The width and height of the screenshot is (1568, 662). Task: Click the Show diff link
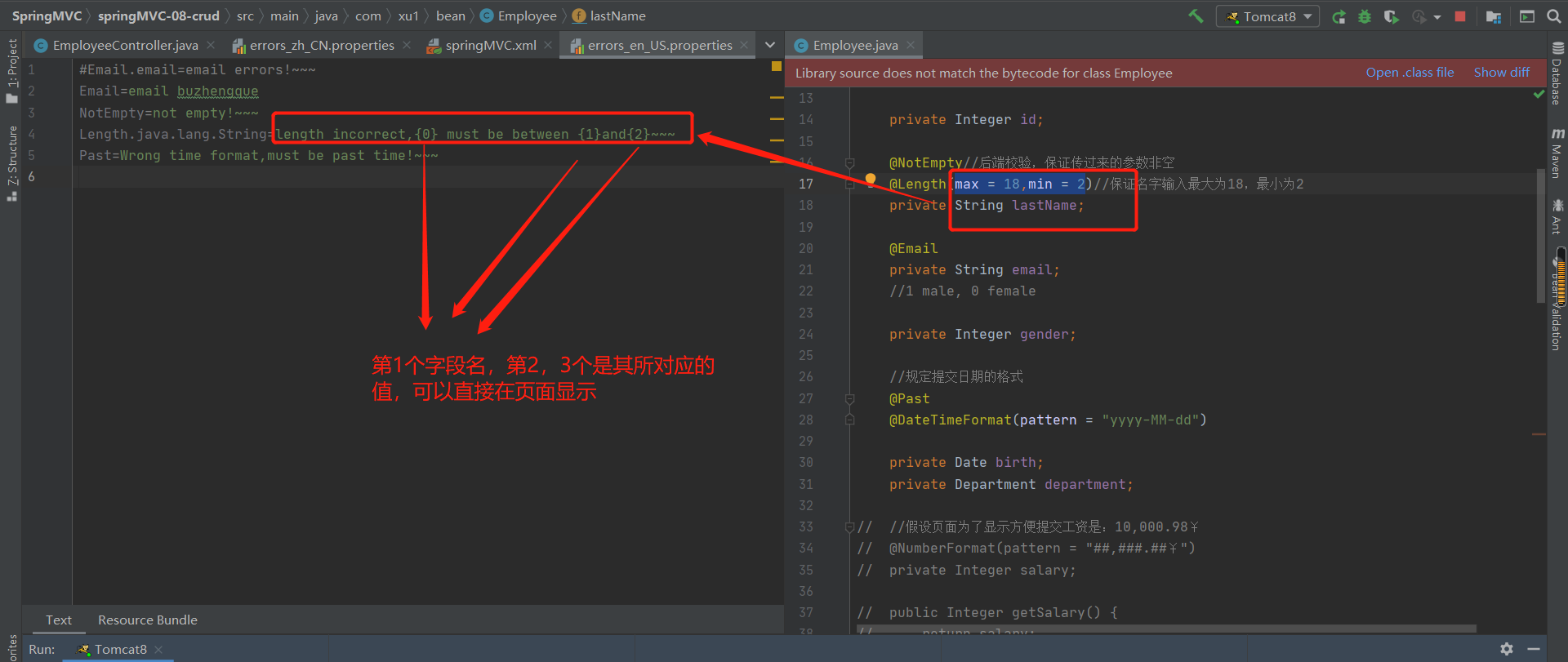click(1501, 72)
